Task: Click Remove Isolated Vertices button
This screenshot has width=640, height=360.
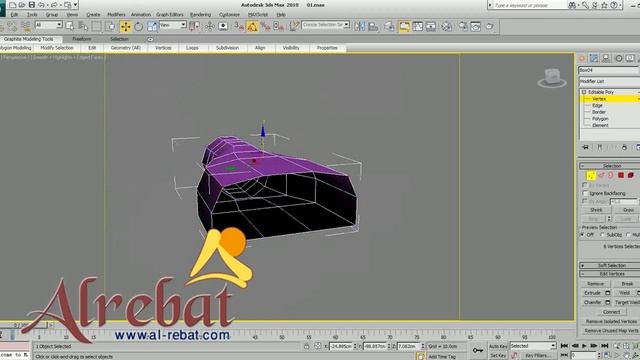Action: click(x=611, y=322)
